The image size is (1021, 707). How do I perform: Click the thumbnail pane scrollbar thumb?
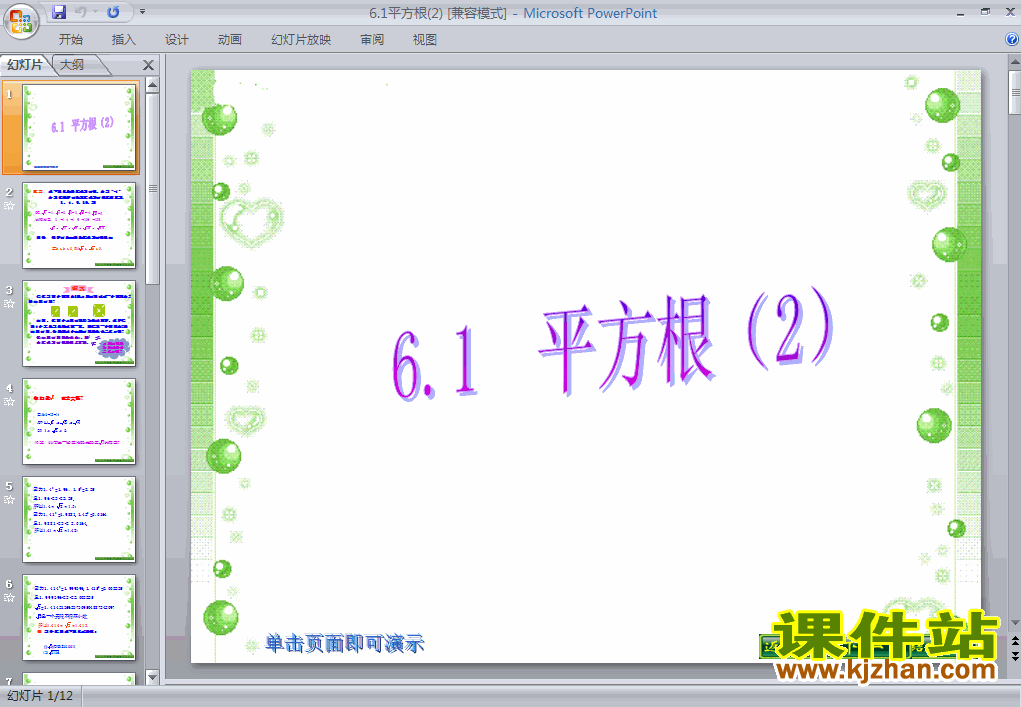152,189
